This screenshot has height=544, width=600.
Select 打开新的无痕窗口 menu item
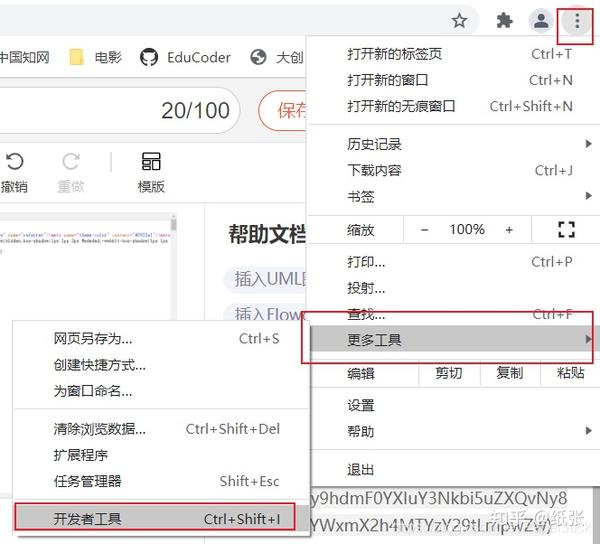[x=453, y=106]
